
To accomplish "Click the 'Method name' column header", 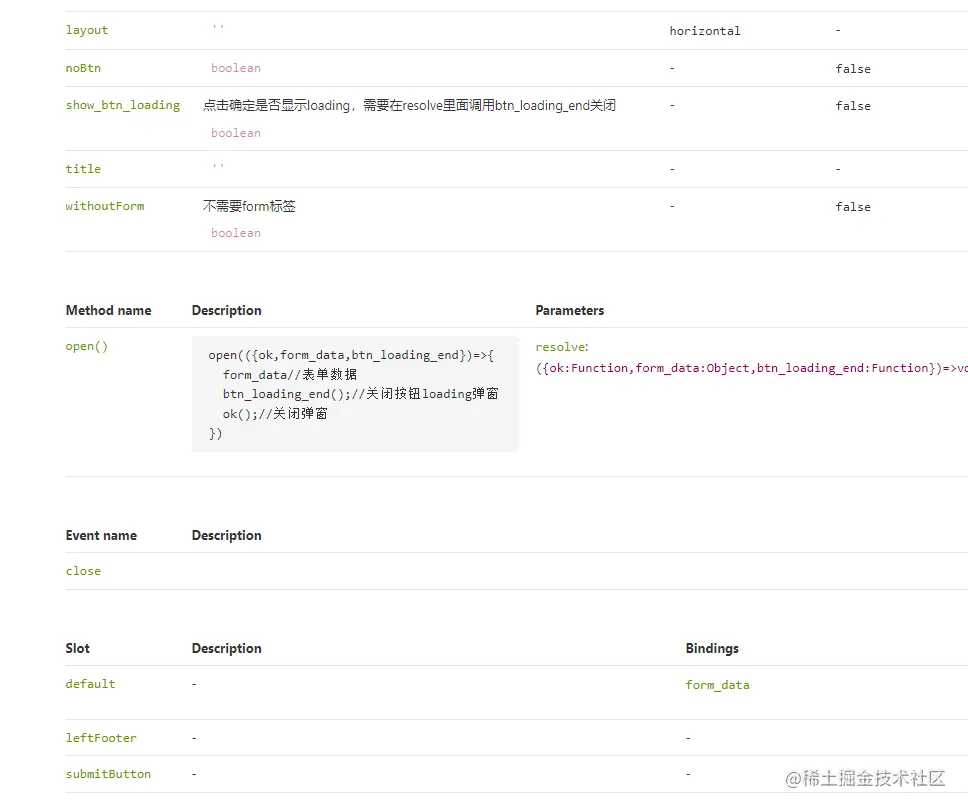I will [x=109, y=310].
